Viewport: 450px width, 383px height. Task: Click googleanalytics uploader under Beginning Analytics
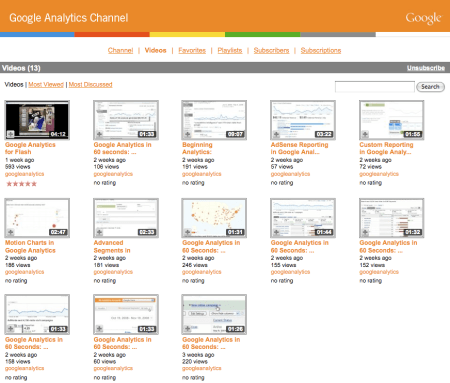pyautogui.click(x=202, y=174)
